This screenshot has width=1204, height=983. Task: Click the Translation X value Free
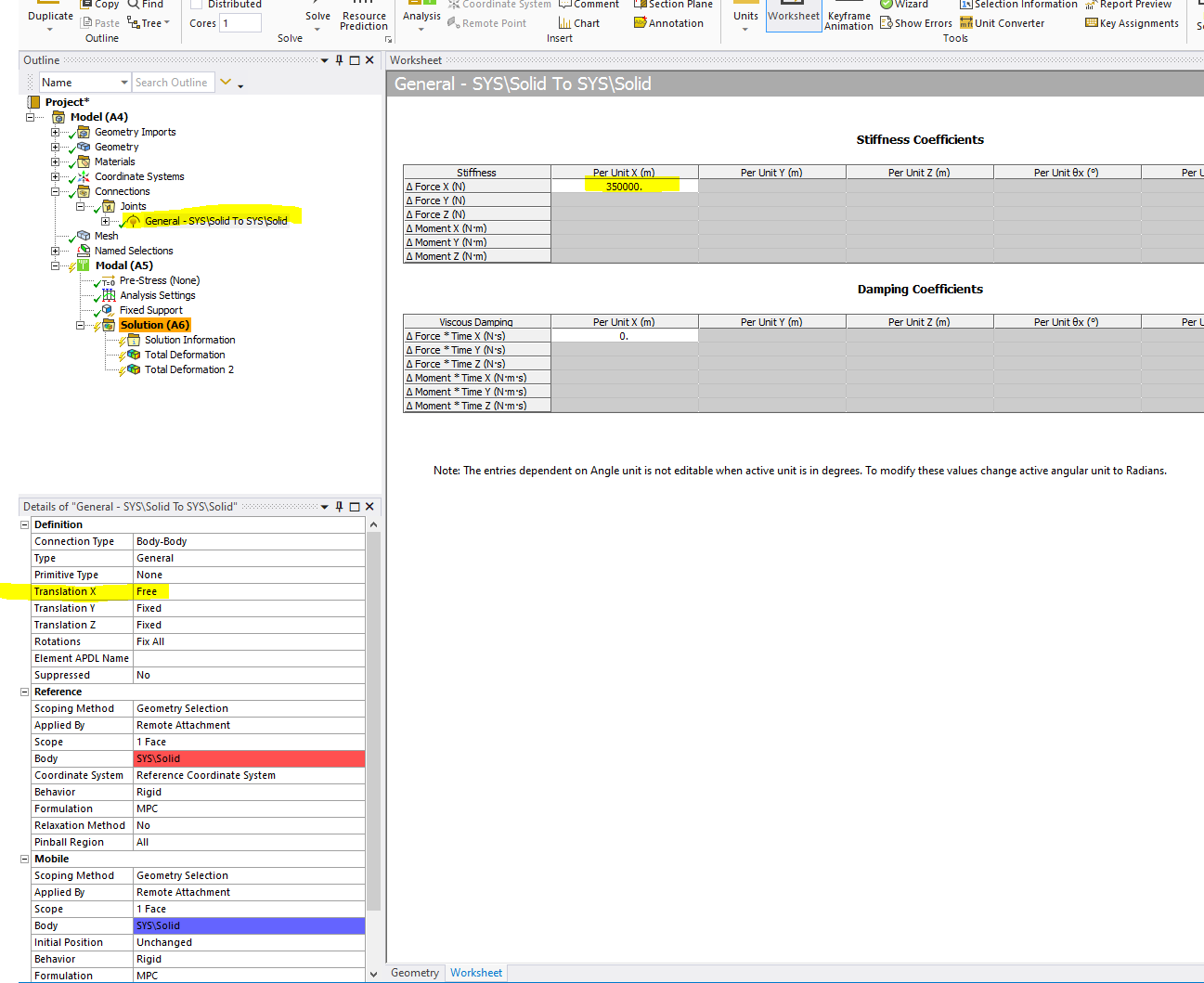click(x=249, y=591)
